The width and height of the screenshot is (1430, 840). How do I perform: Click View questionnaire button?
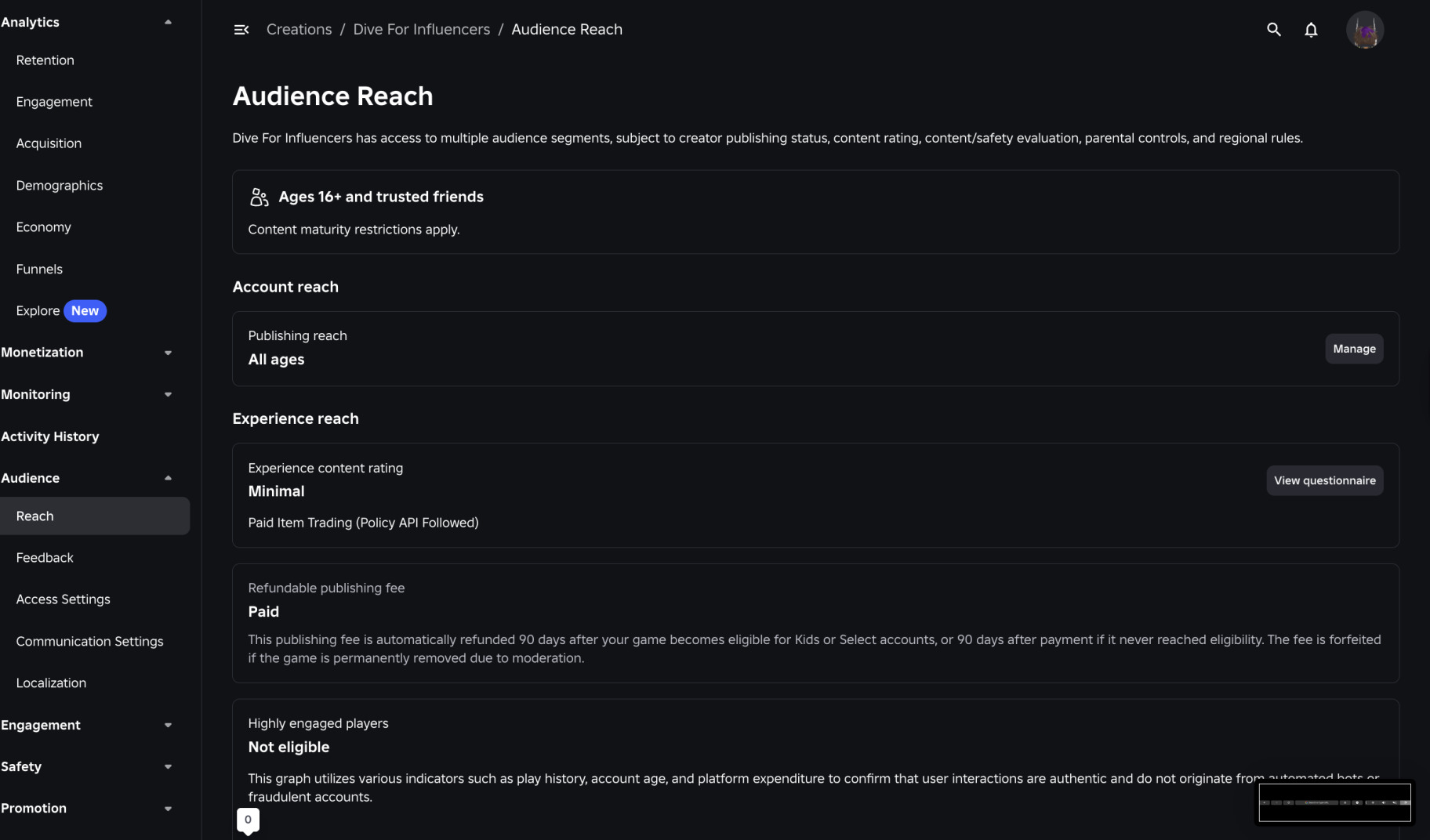1324,480
